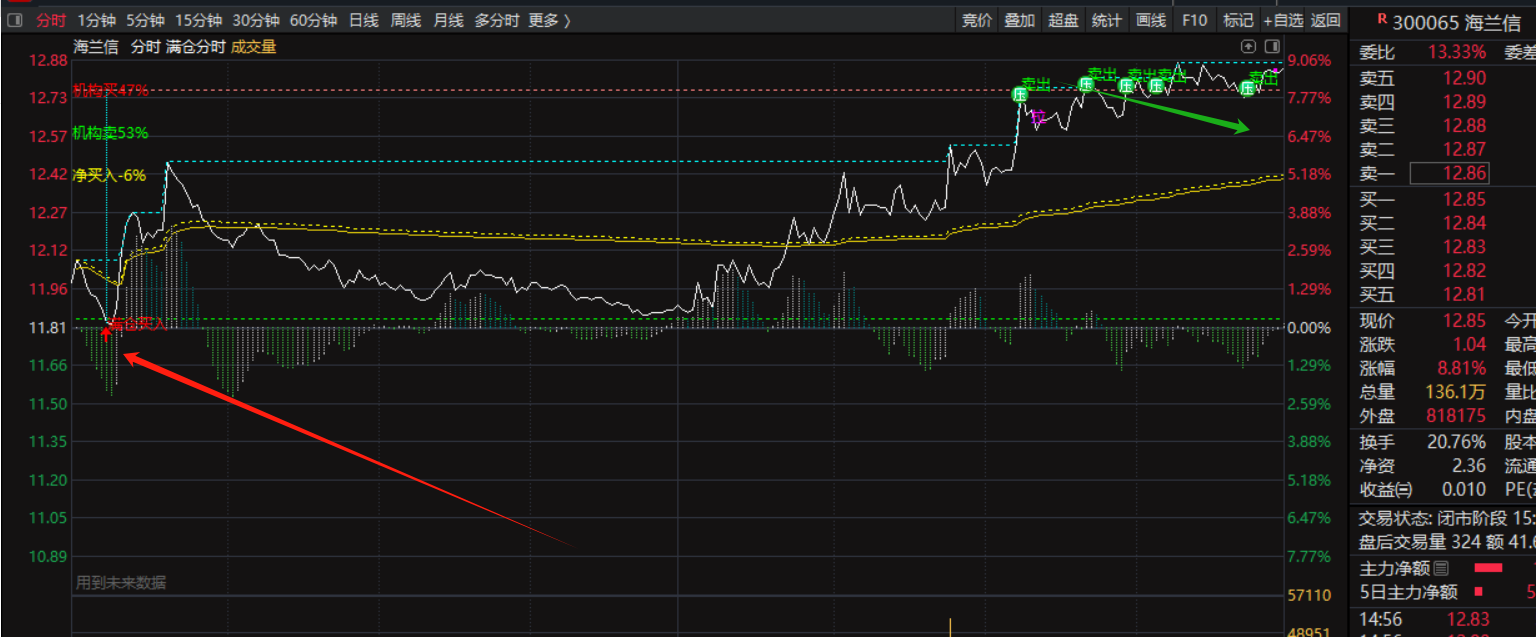Toggle the 成交量 volume indicator label
Viewport: 1536px width, 637px height.
(254, 46)
